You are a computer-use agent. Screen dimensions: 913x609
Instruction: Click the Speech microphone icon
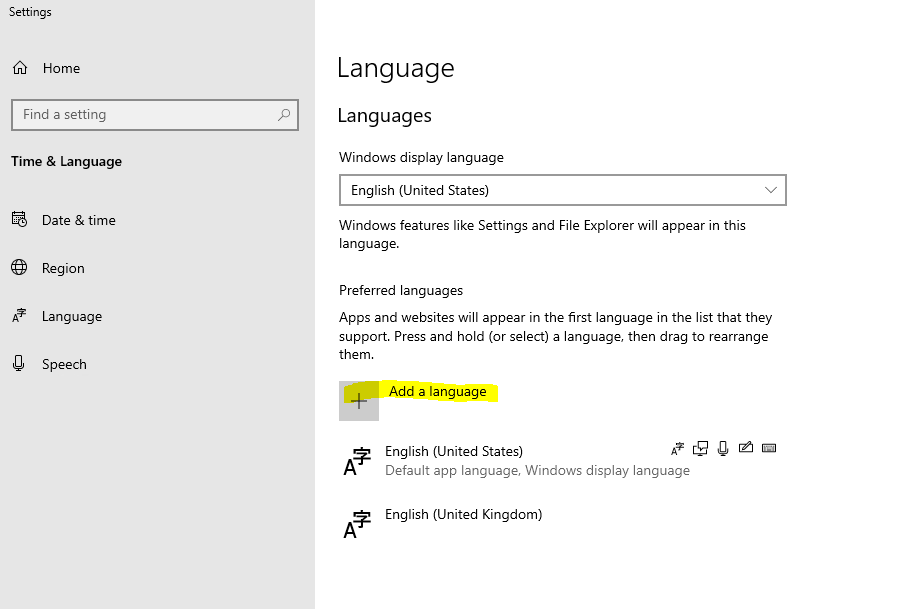[19, 363]
